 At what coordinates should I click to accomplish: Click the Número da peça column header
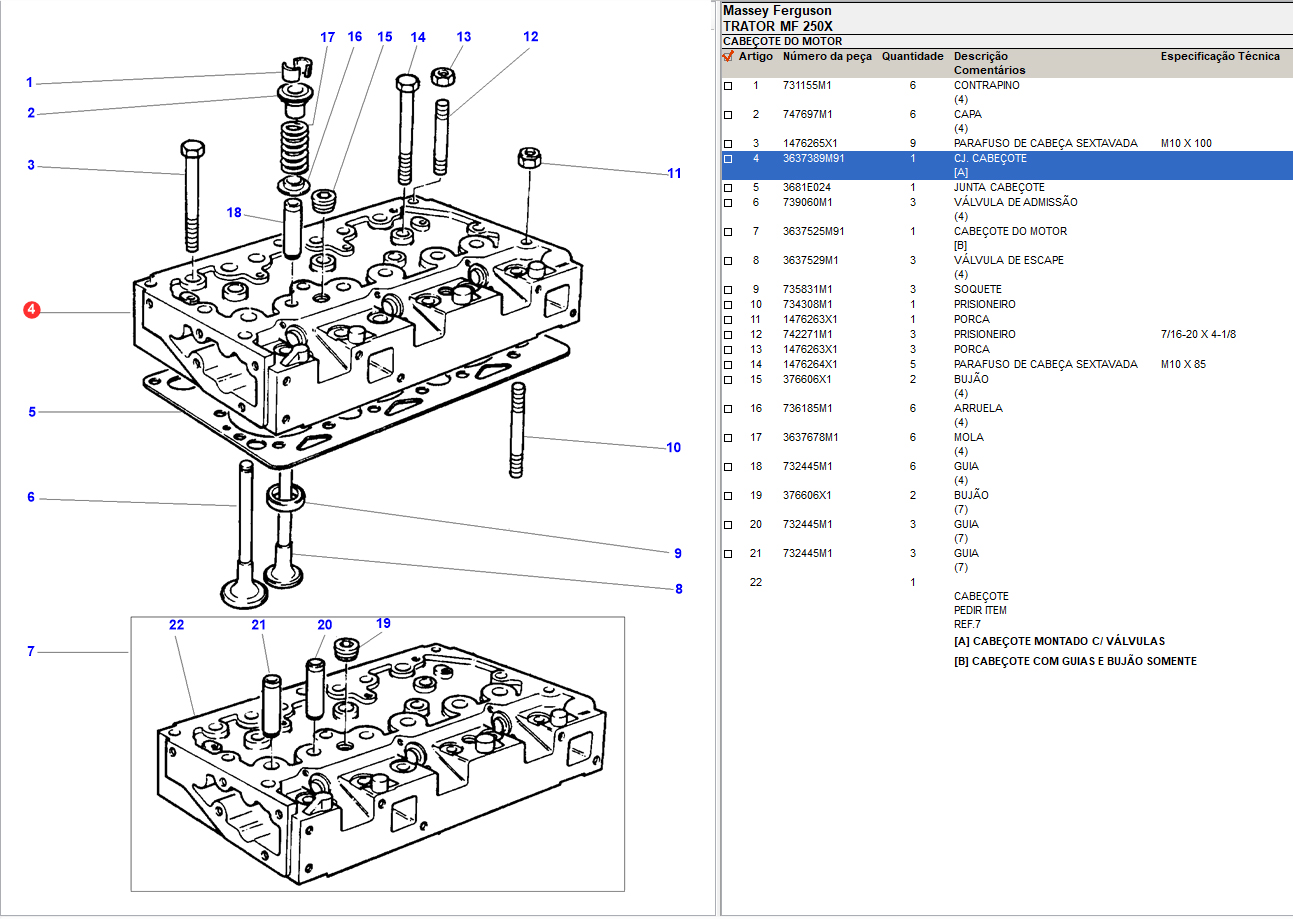[x=827, y=57]
